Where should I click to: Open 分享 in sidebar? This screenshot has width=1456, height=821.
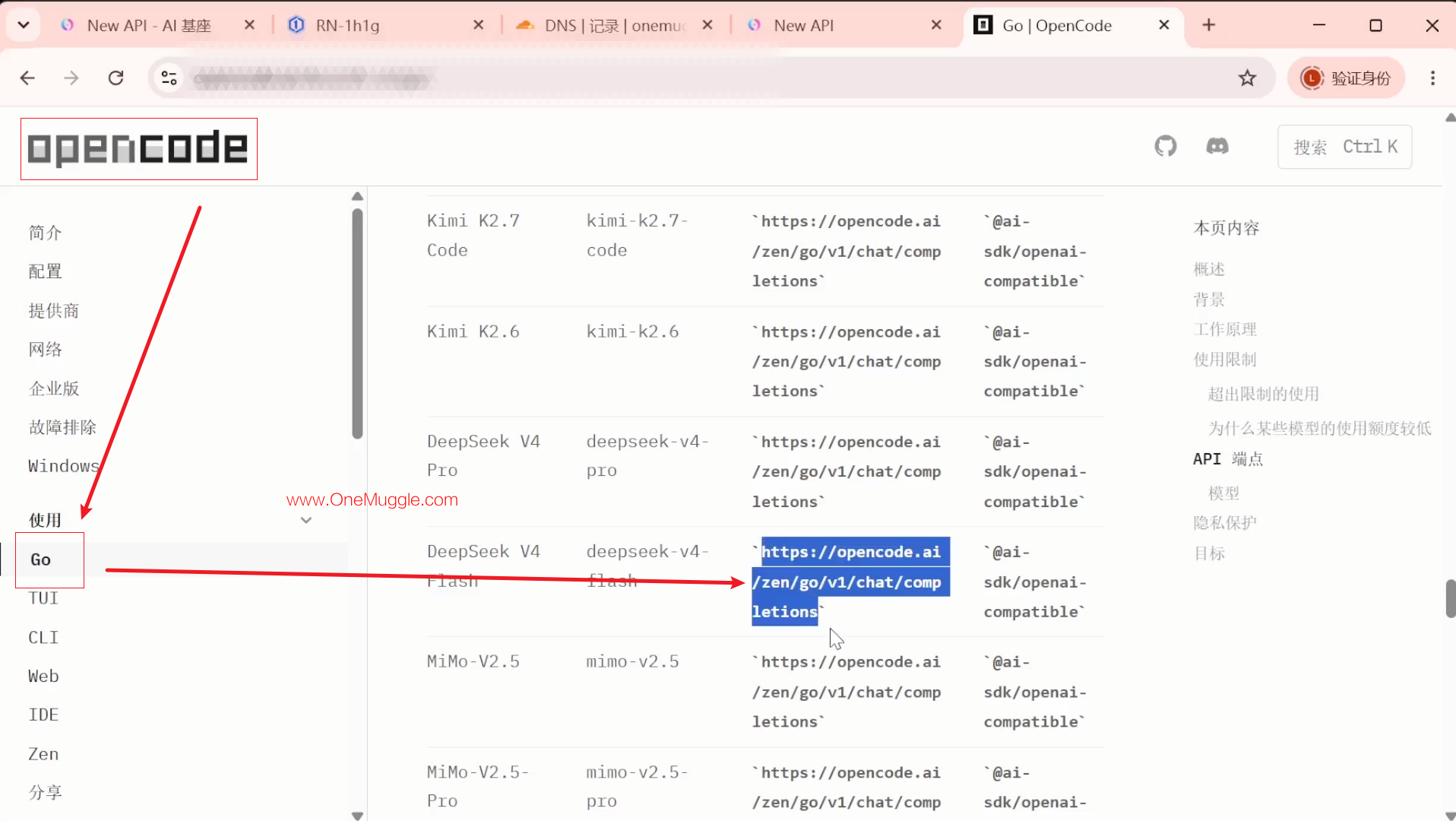[45, 792]
